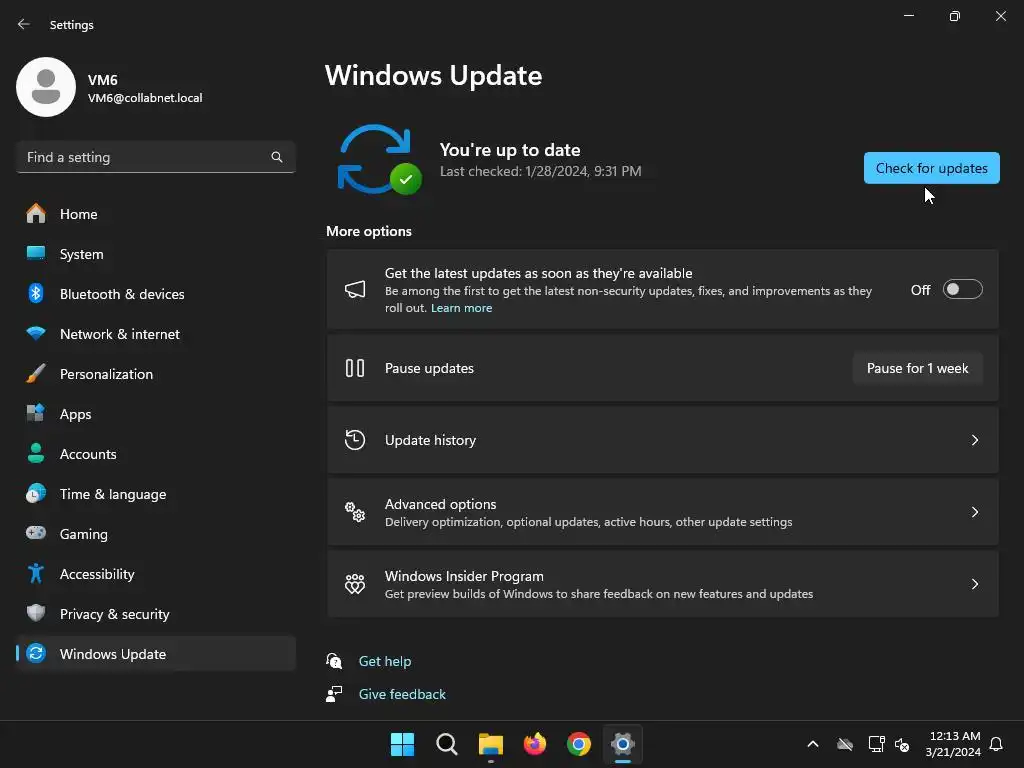Open taskbar Search

[447, 744]
